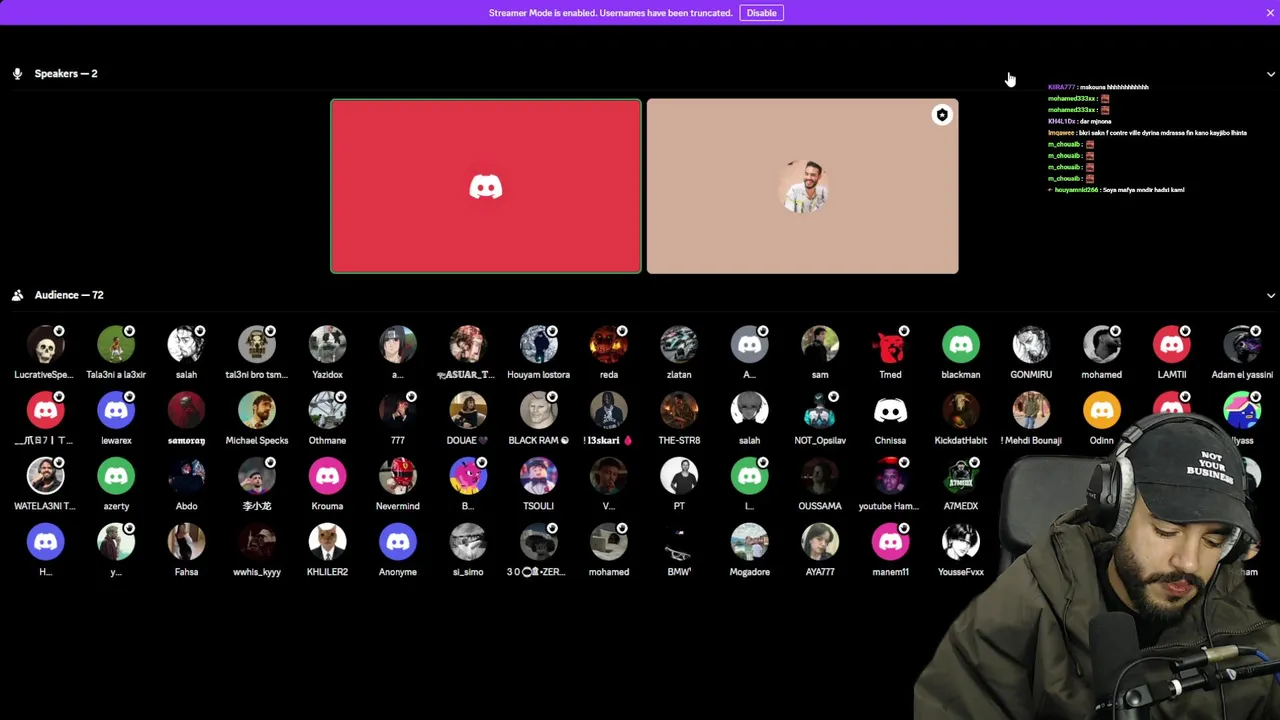The width and height of the screenshot is (1280, 720).
Task: Open LAMTII red Discord avatar
Action: [x=1172, y=345]
